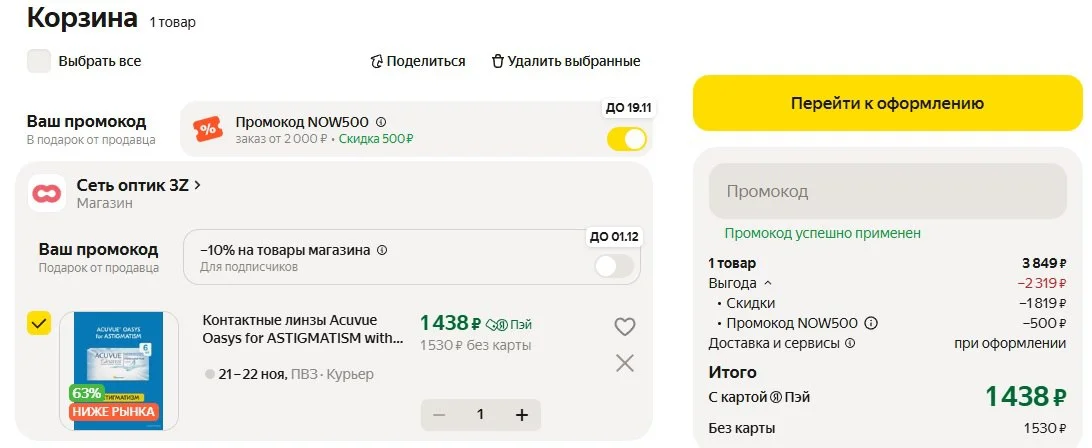Image resolution: width=1092 pixels, height=448 pixels.
Task: Collapse the Выгода breakdown chevron
Action: pos(768,284)
